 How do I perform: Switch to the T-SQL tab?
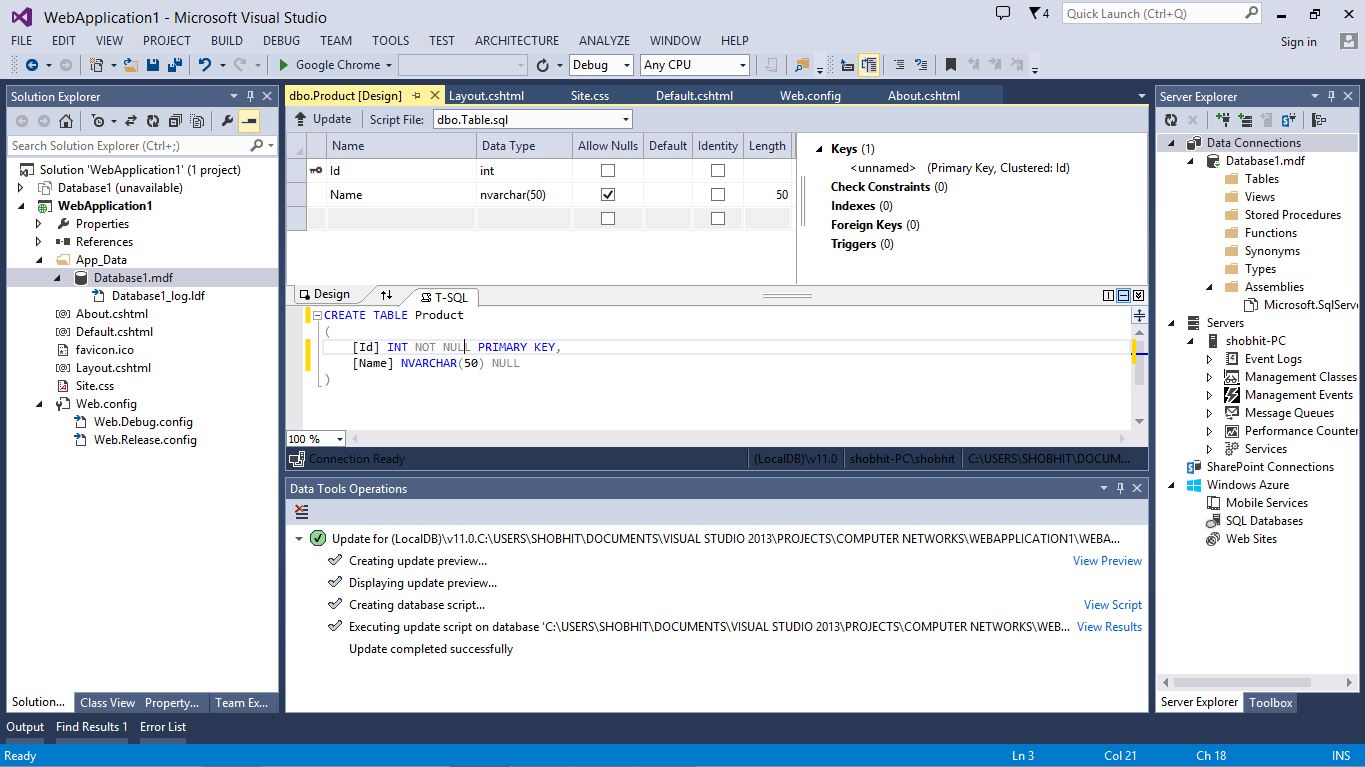[445, 296]
